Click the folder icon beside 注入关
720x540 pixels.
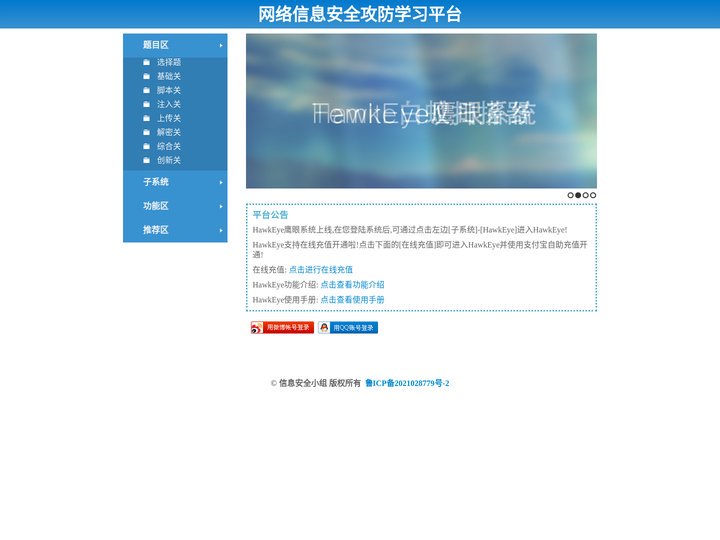click(146, 104)
